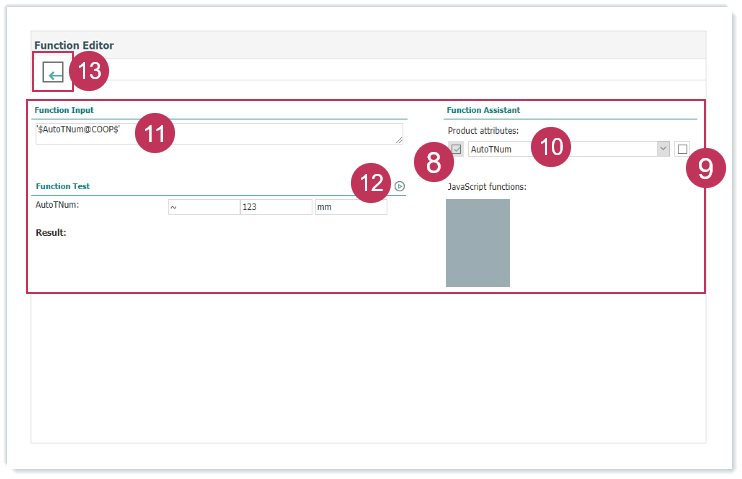Viewport: 742px width, 479px height.
Task: Click the resize handle of Function Input box
Action: pyautogui.click(x=400, y=141)
